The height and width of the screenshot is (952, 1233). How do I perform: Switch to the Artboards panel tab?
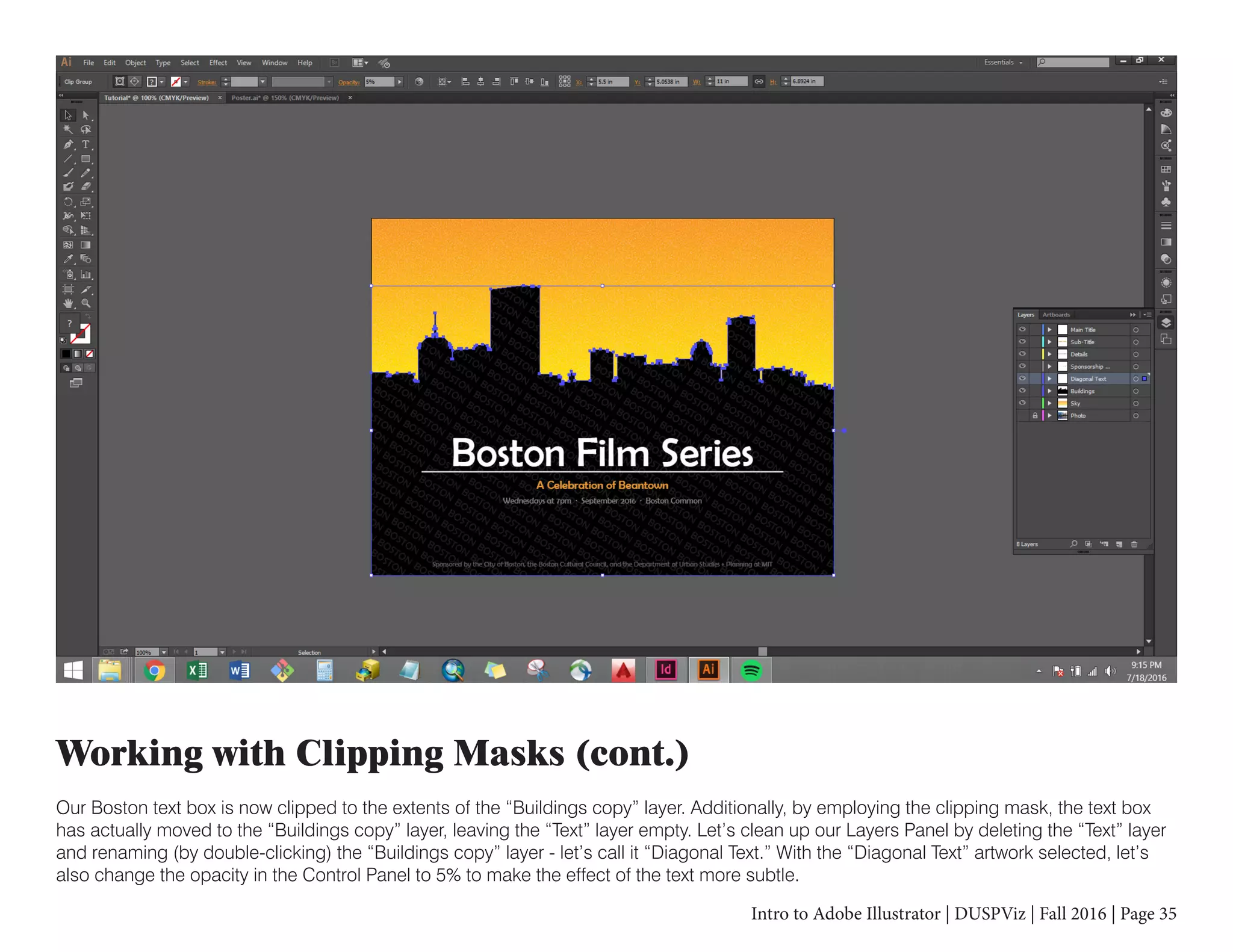coord(1056,315)
